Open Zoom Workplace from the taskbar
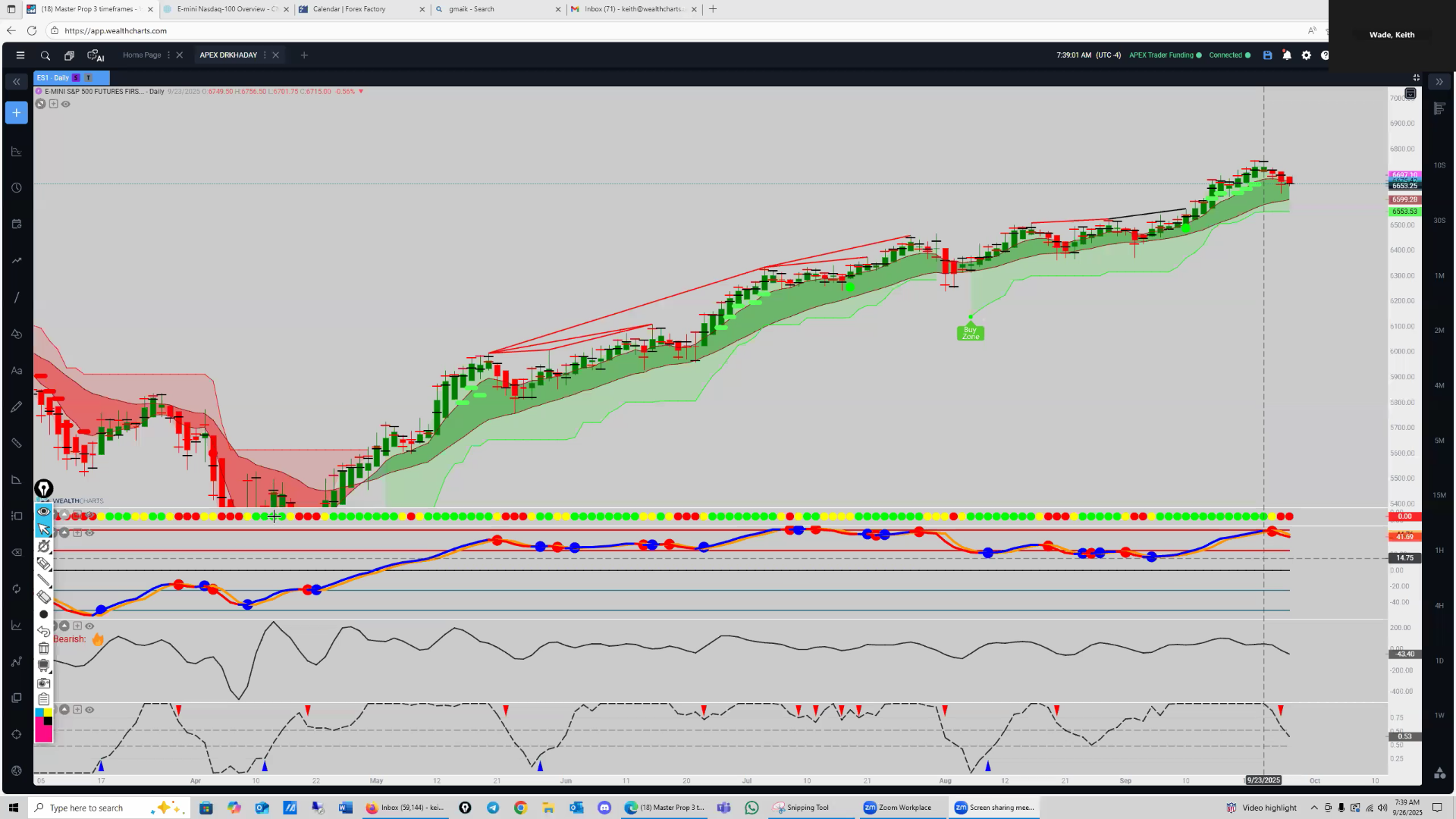This screenshot has height=819, width=1456. 897,808
